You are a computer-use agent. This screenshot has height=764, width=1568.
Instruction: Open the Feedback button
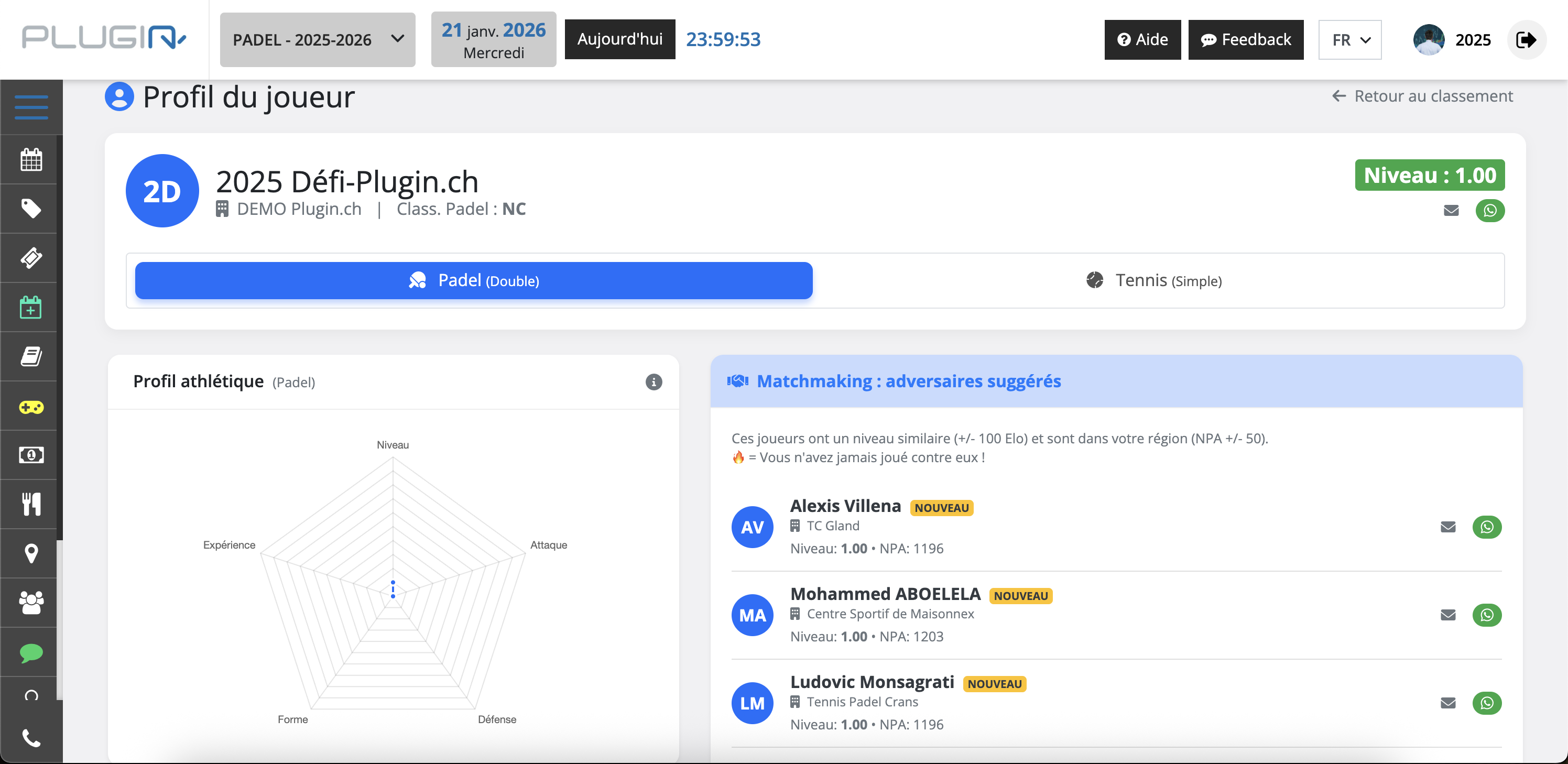point(1245,40)
